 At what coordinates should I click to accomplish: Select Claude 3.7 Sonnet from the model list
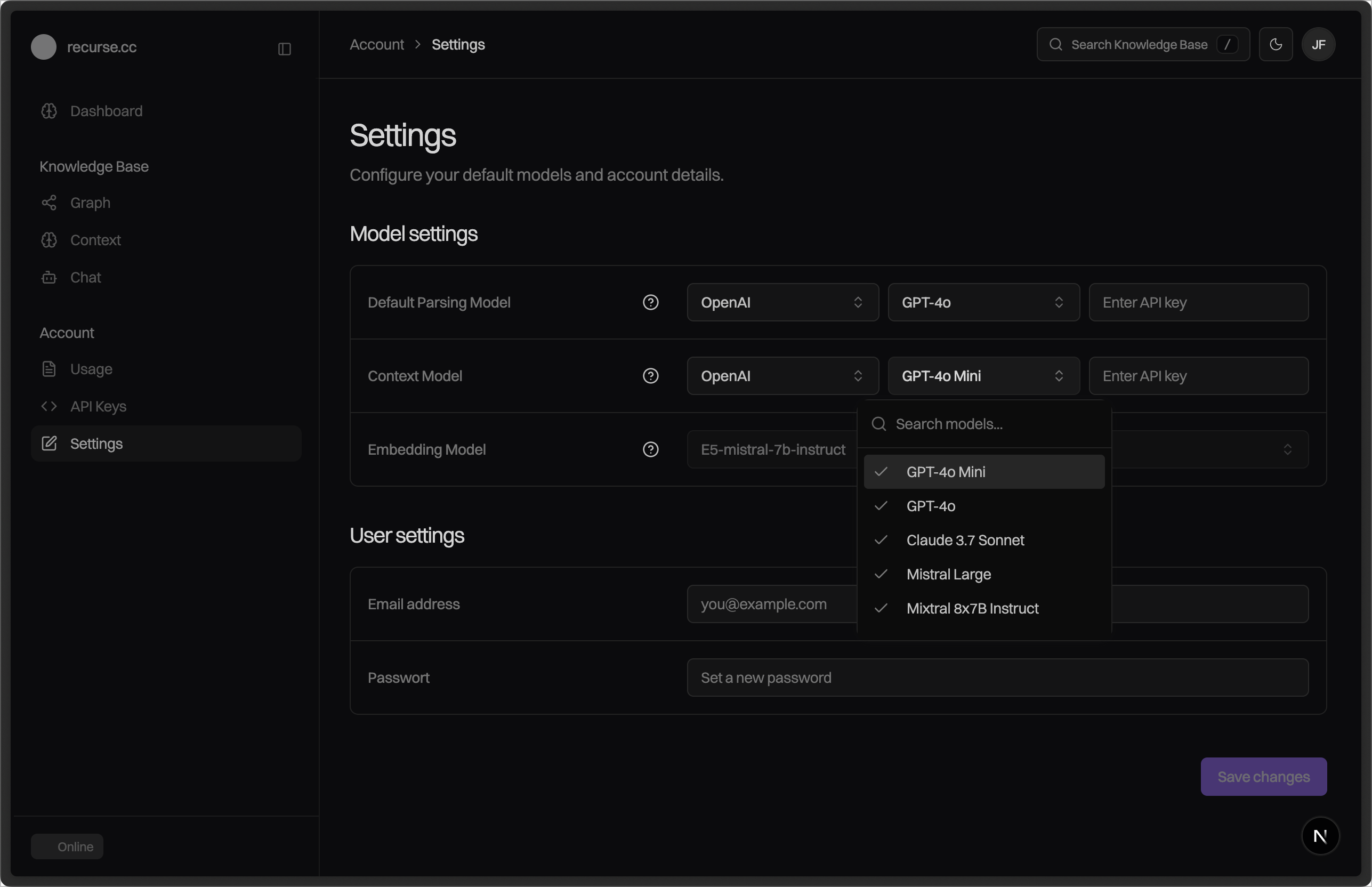[965, 541]
